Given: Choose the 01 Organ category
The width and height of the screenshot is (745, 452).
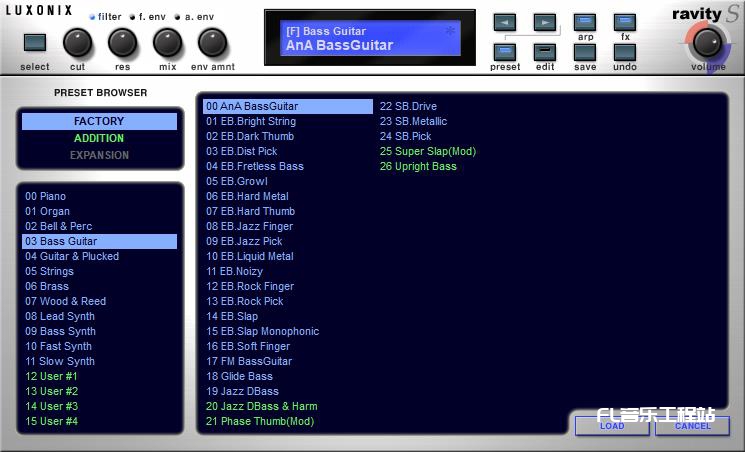Looking at the screenshot, I should (x=99, y=211).
